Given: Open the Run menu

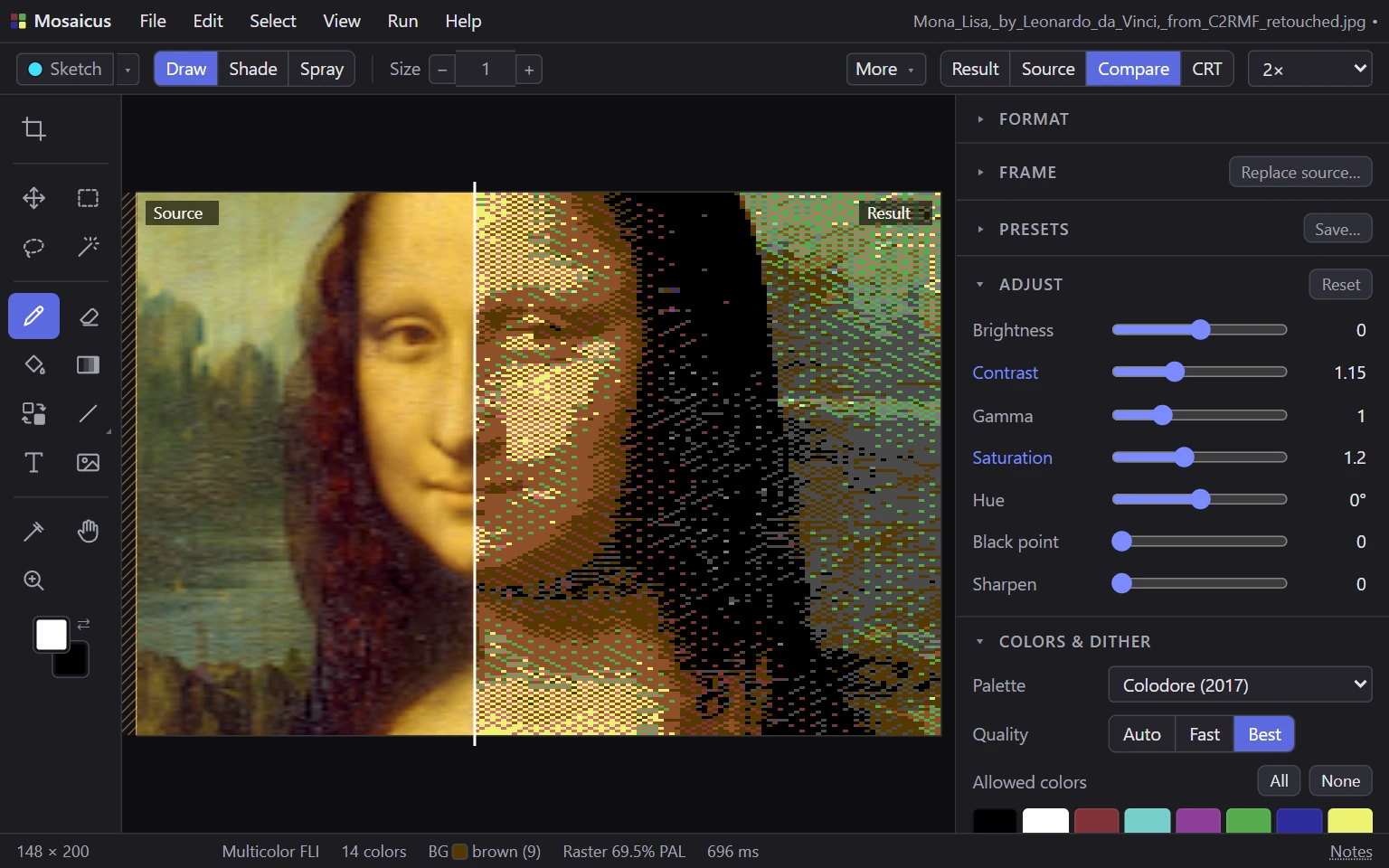Looking at the screenshot, I should click(x=402, y=21).
